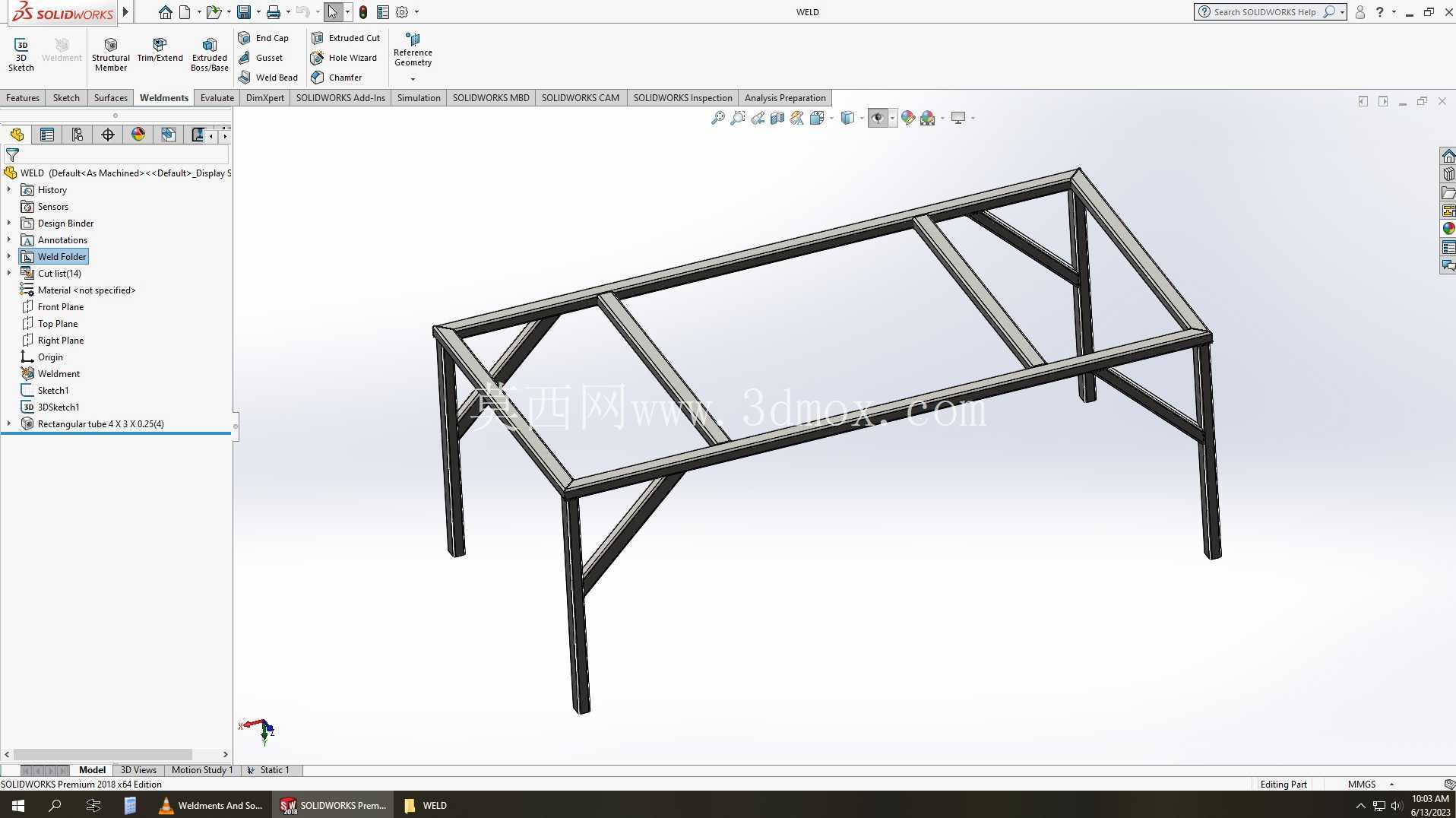This screenshot has height=818, width=1456.
Task: Expand the Options gear dropdown arrow
Action: (x=416, y=12)
